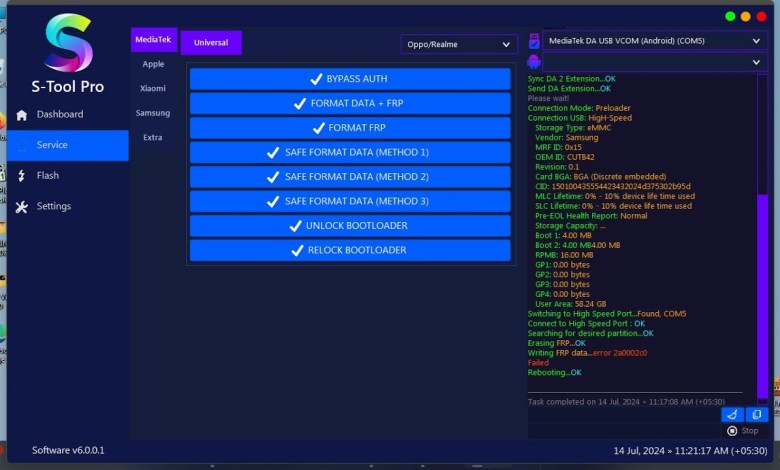Select the Service item in the sidebar
Image resolution: width=780 pixels, height=470 pixels.
click(x=66, y=145)
